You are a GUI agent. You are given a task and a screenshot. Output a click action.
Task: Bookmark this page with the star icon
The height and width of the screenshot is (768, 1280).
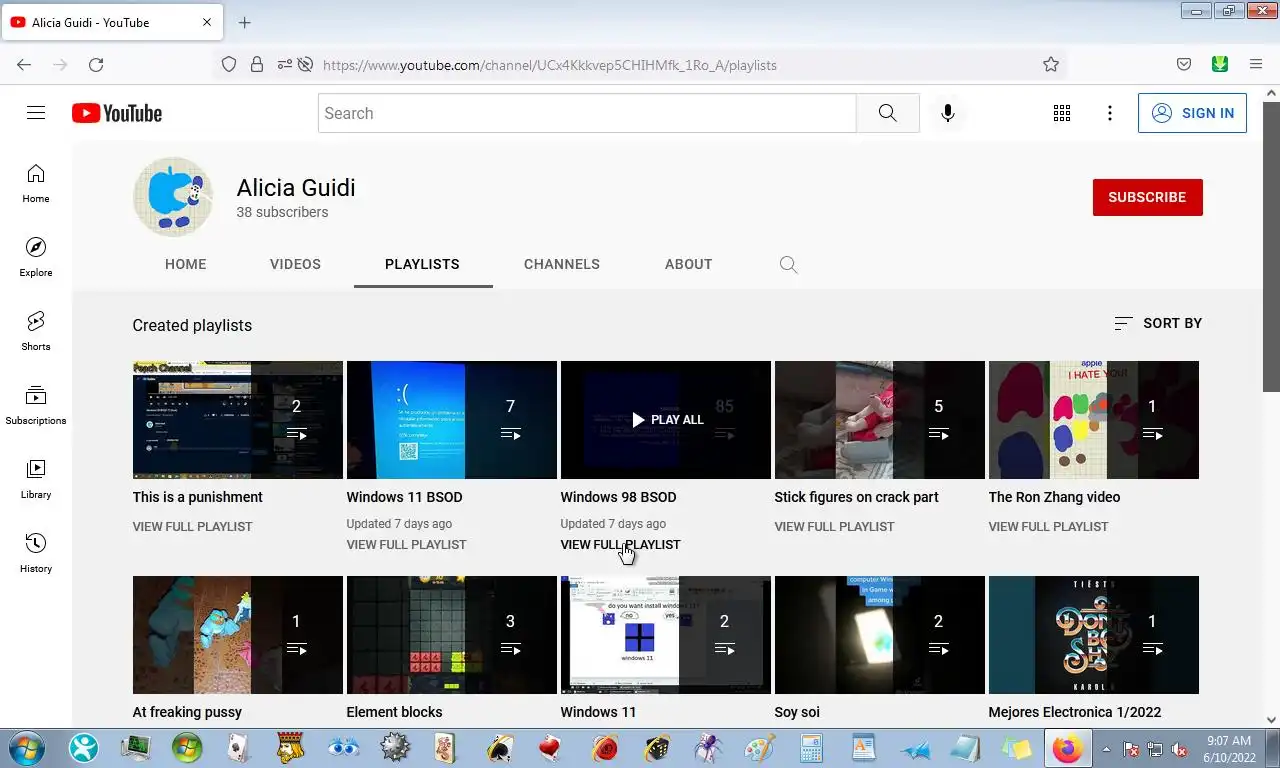click(x=1051, y=64)
